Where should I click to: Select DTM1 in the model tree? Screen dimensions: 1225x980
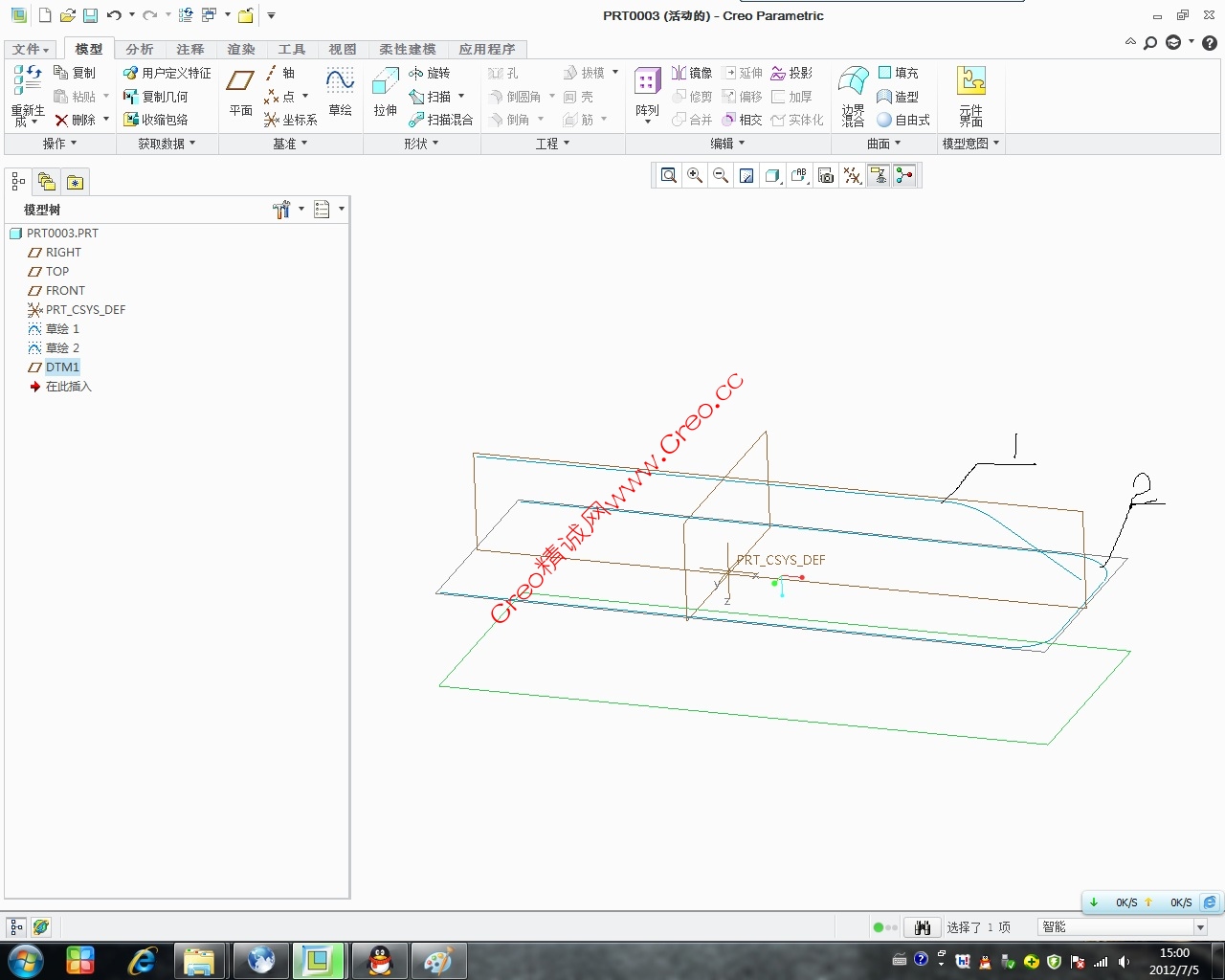(62, 367)
